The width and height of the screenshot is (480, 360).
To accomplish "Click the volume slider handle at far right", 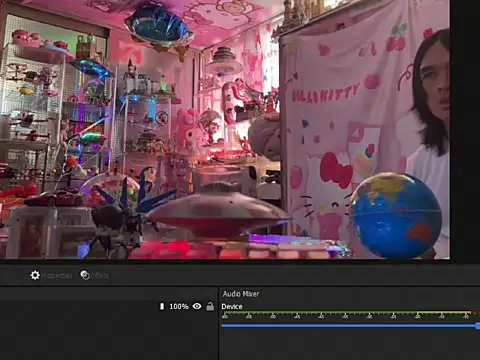I will coord(478,326).
